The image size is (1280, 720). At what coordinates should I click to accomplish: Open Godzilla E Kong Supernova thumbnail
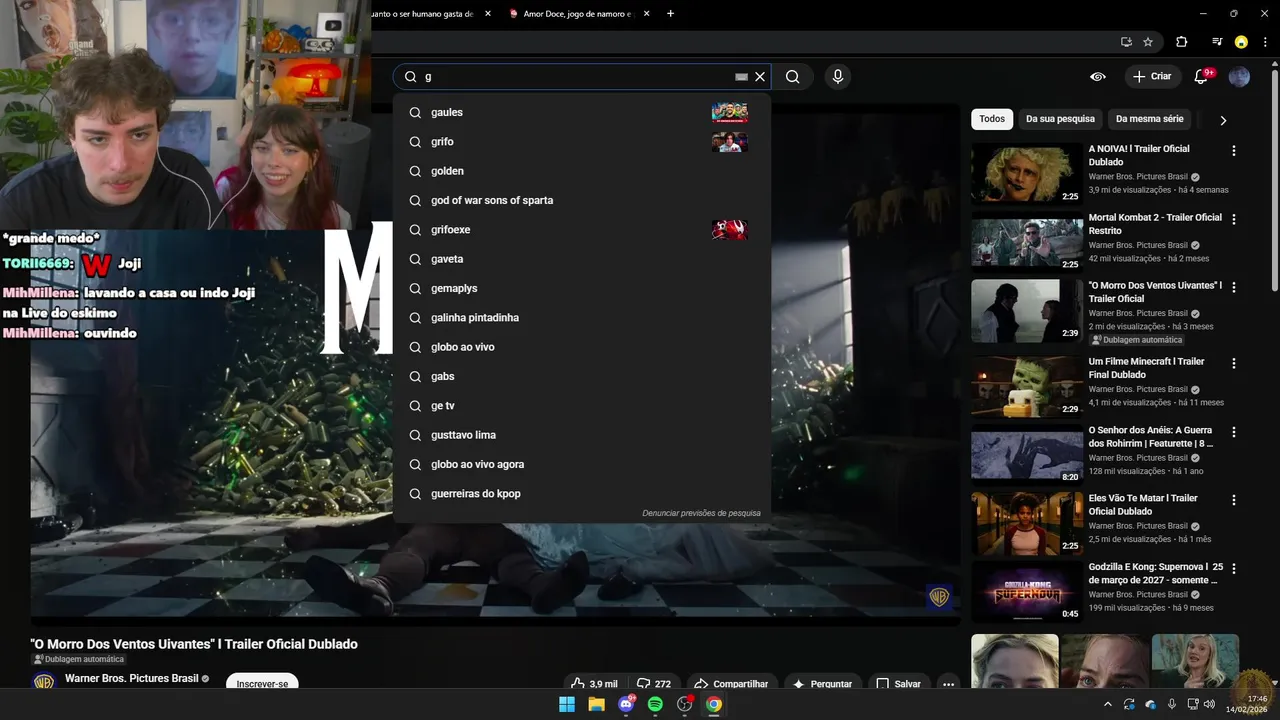(1027, 592)
